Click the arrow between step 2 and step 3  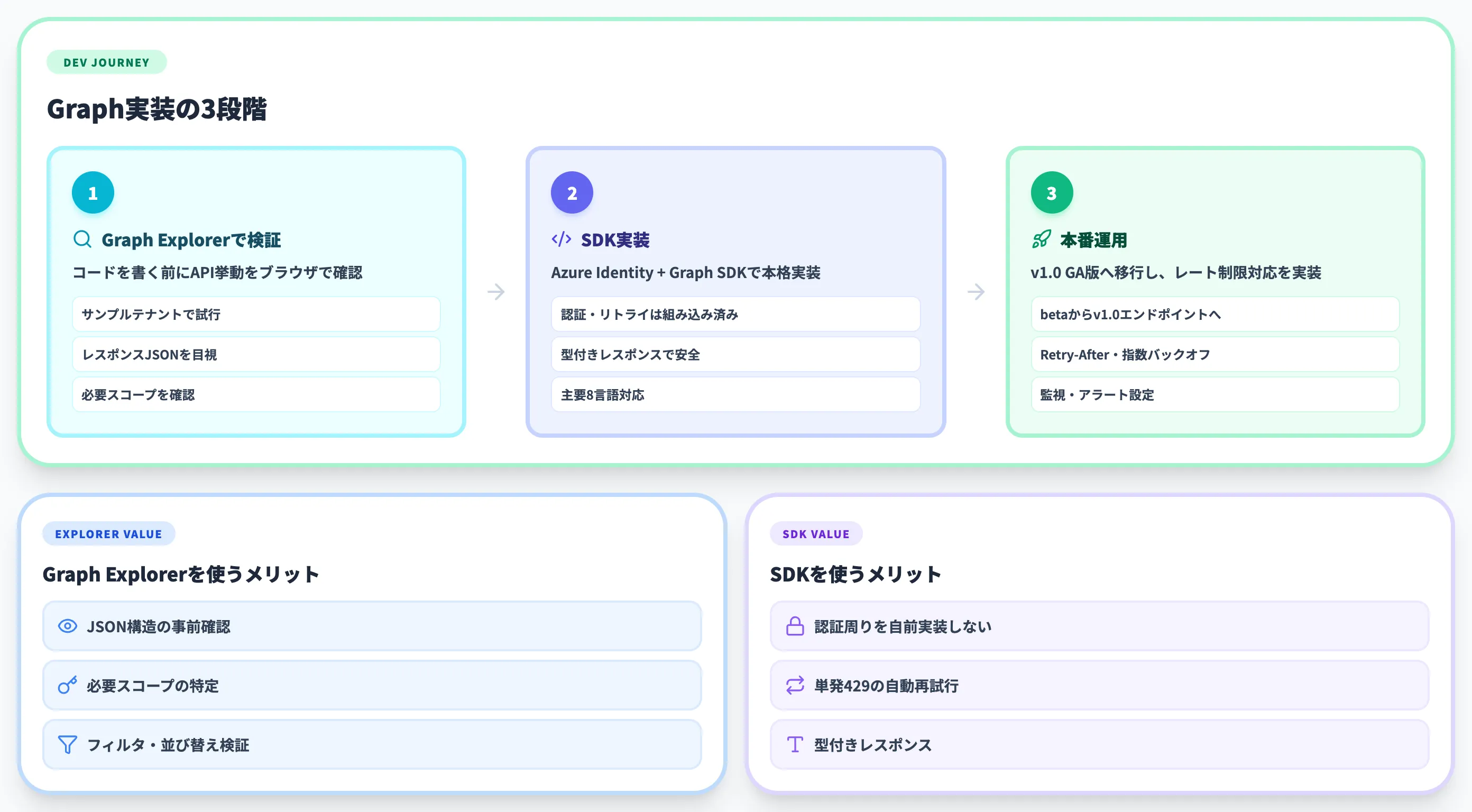[976, 292]
